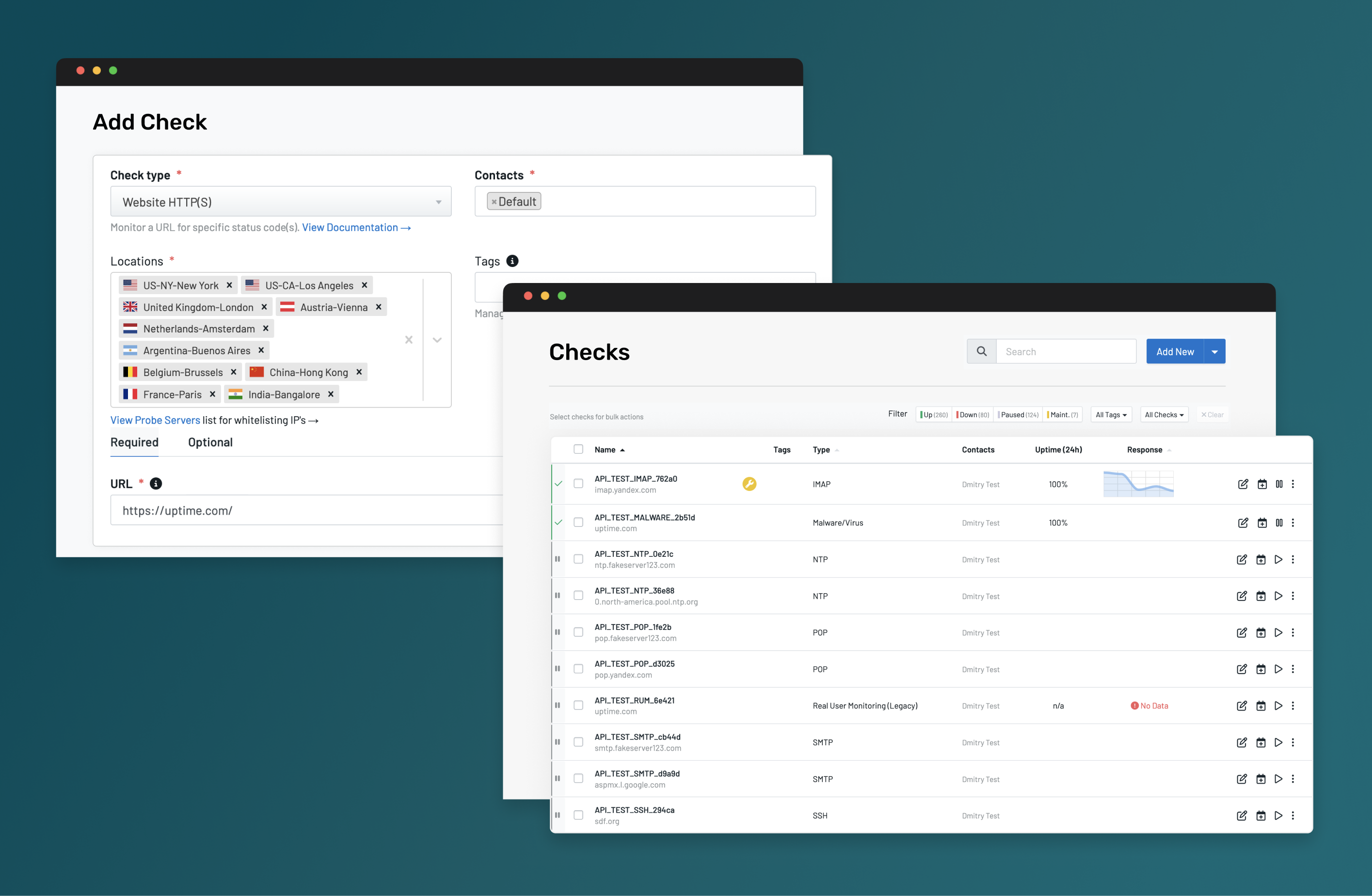Open Add New split-button arrow

pos(1214,351)
